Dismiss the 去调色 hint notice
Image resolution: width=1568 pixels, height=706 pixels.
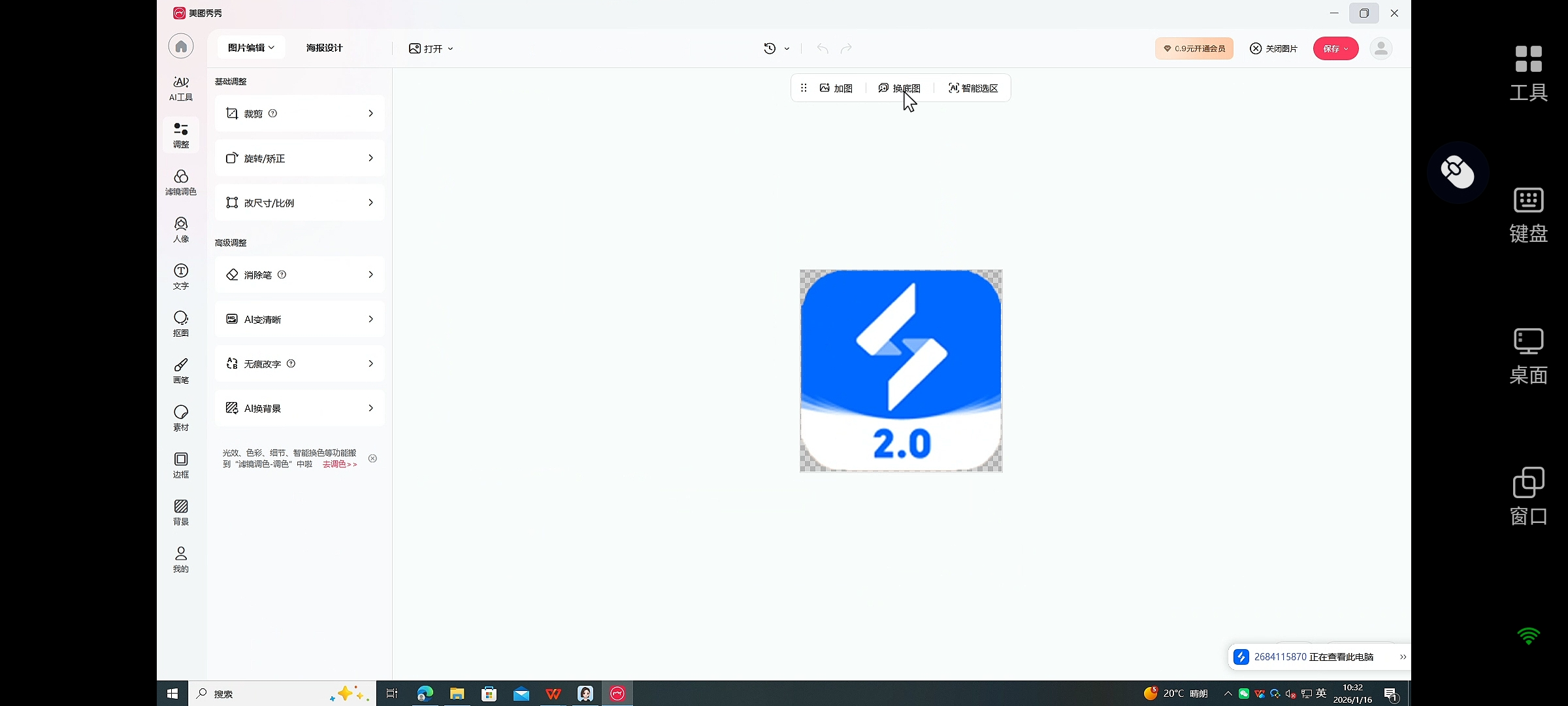pyautogui.click(x=372, y=458)
